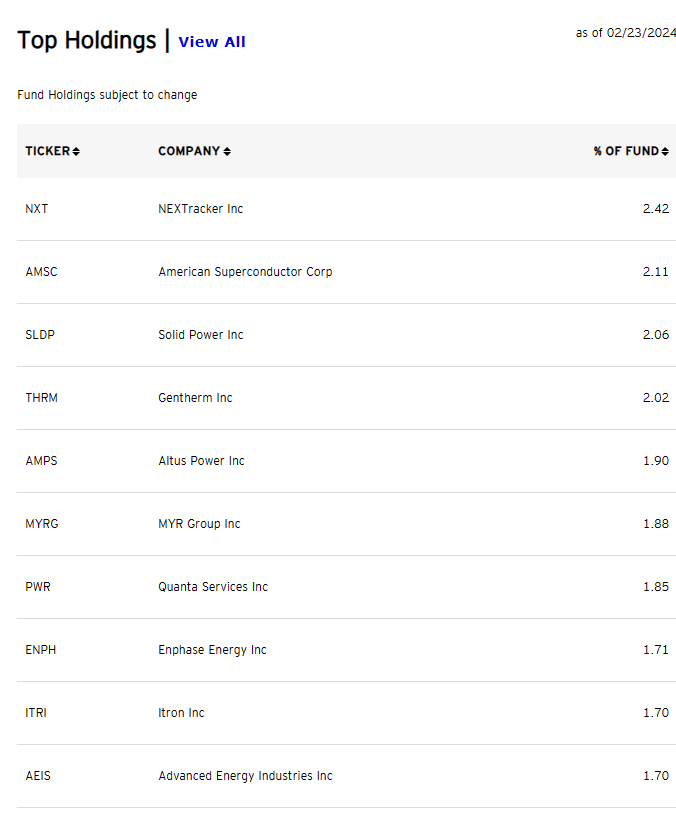The width and height of the screenshot is (676, 817).
Task: Select the MYRG ticker cell
Action: (41, 524)
